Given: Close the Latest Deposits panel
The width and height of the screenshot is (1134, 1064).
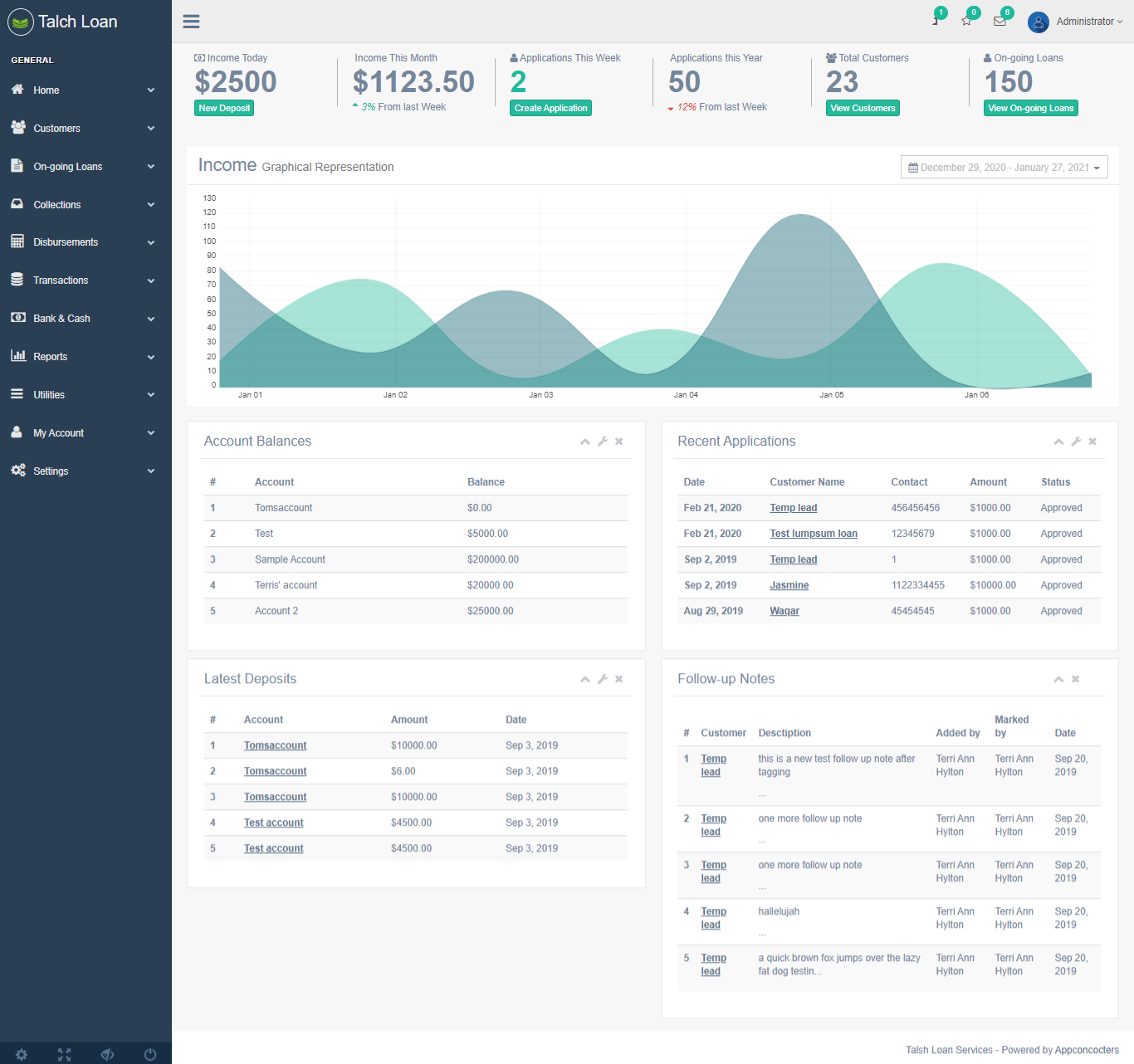Looking at the screenshot, I should (619, 679).
